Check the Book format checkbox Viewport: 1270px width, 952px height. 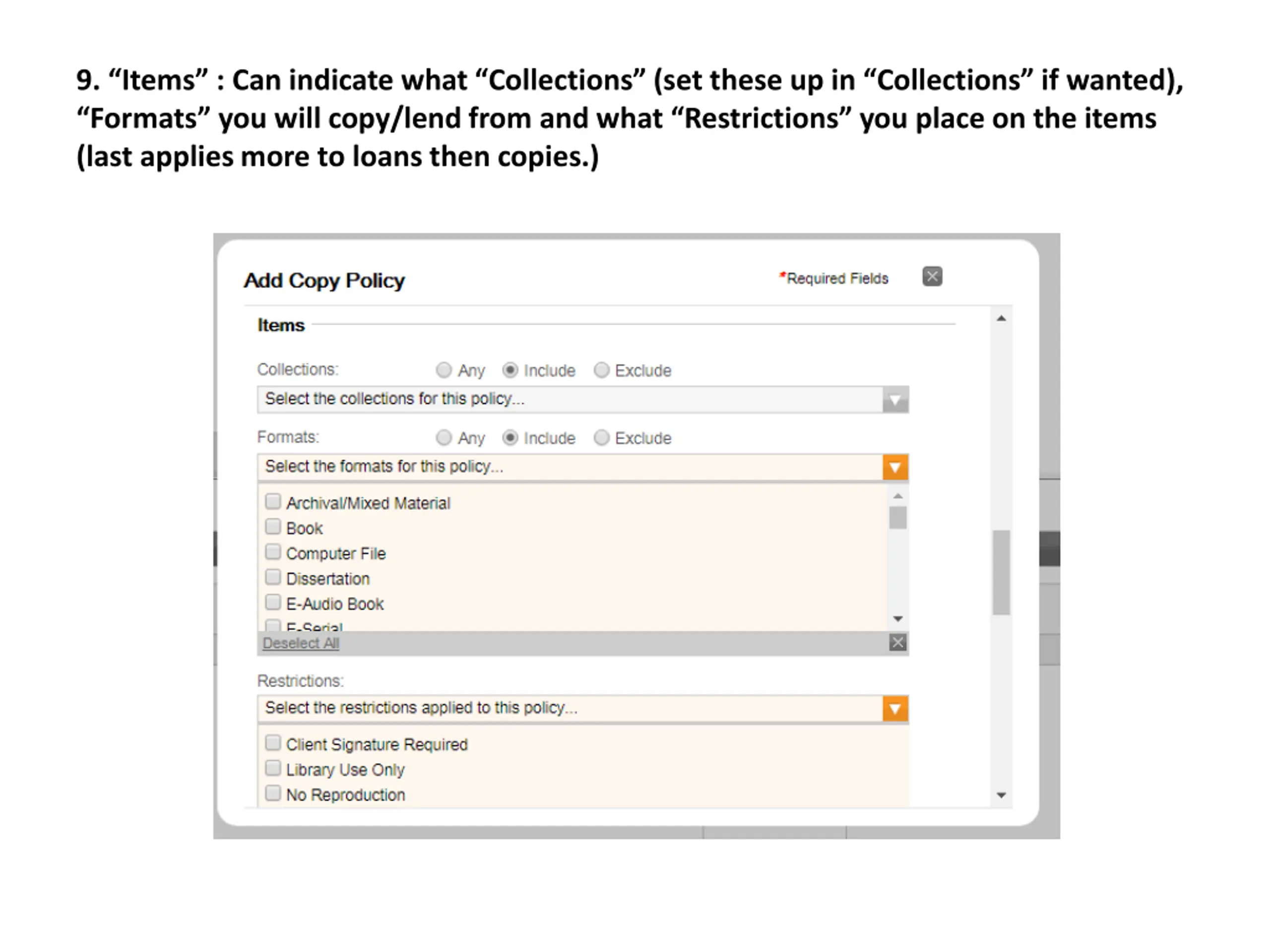coord(273,526)
